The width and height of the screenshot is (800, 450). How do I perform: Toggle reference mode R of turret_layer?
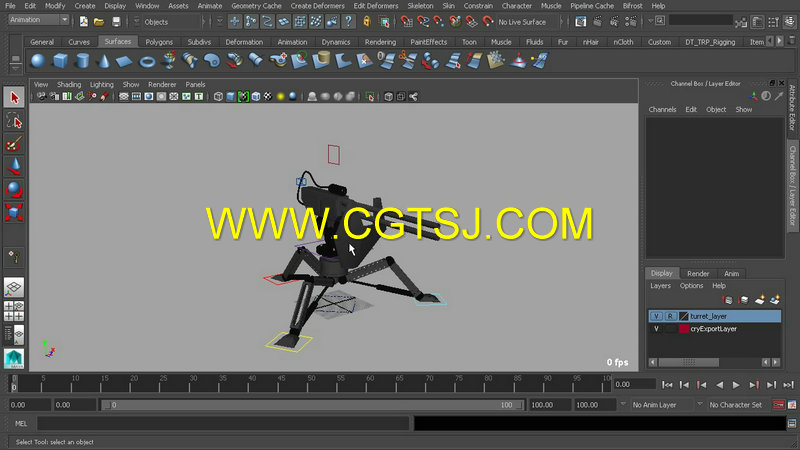tap(670, 316)
